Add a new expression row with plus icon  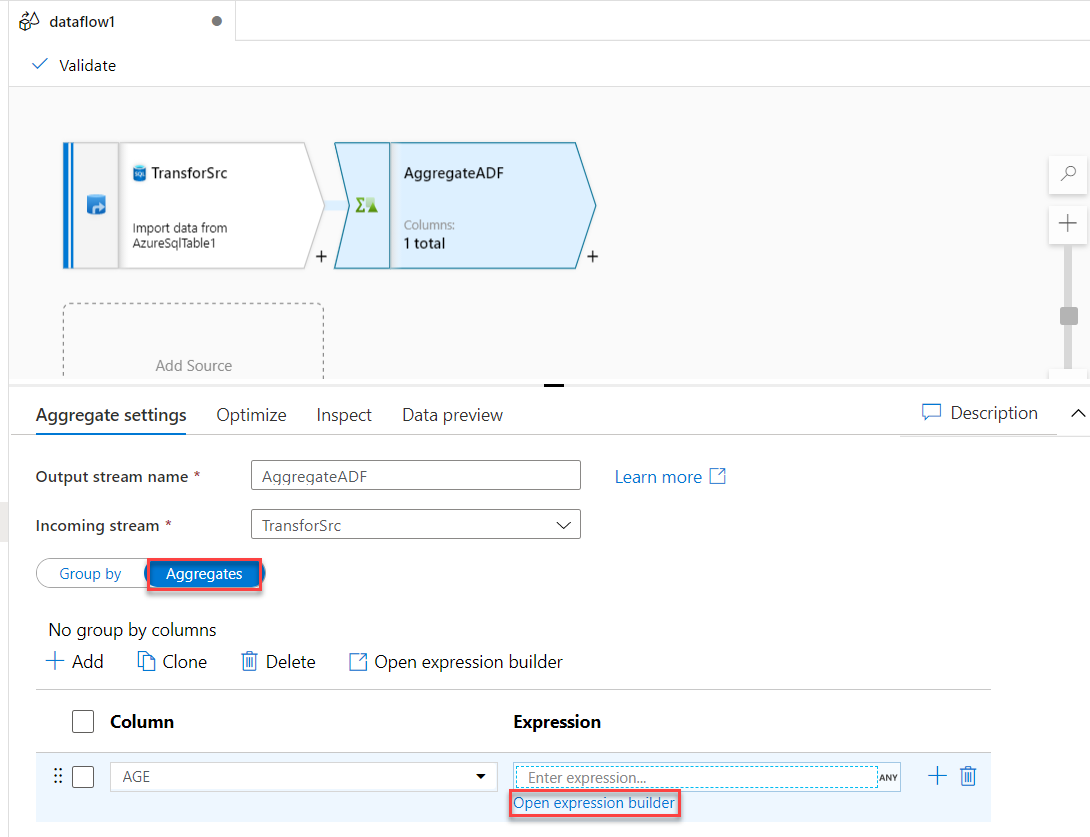tap(937, 775)
